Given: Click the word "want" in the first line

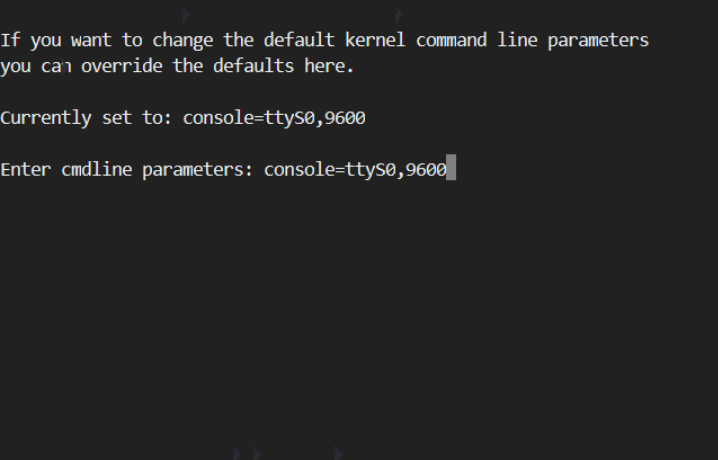Looking at the screenshot, I should pos(91,41).
